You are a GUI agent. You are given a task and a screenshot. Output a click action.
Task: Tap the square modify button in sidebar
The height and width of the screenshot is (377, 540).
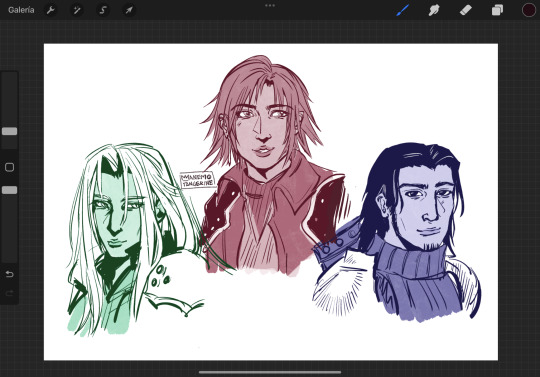10,167
